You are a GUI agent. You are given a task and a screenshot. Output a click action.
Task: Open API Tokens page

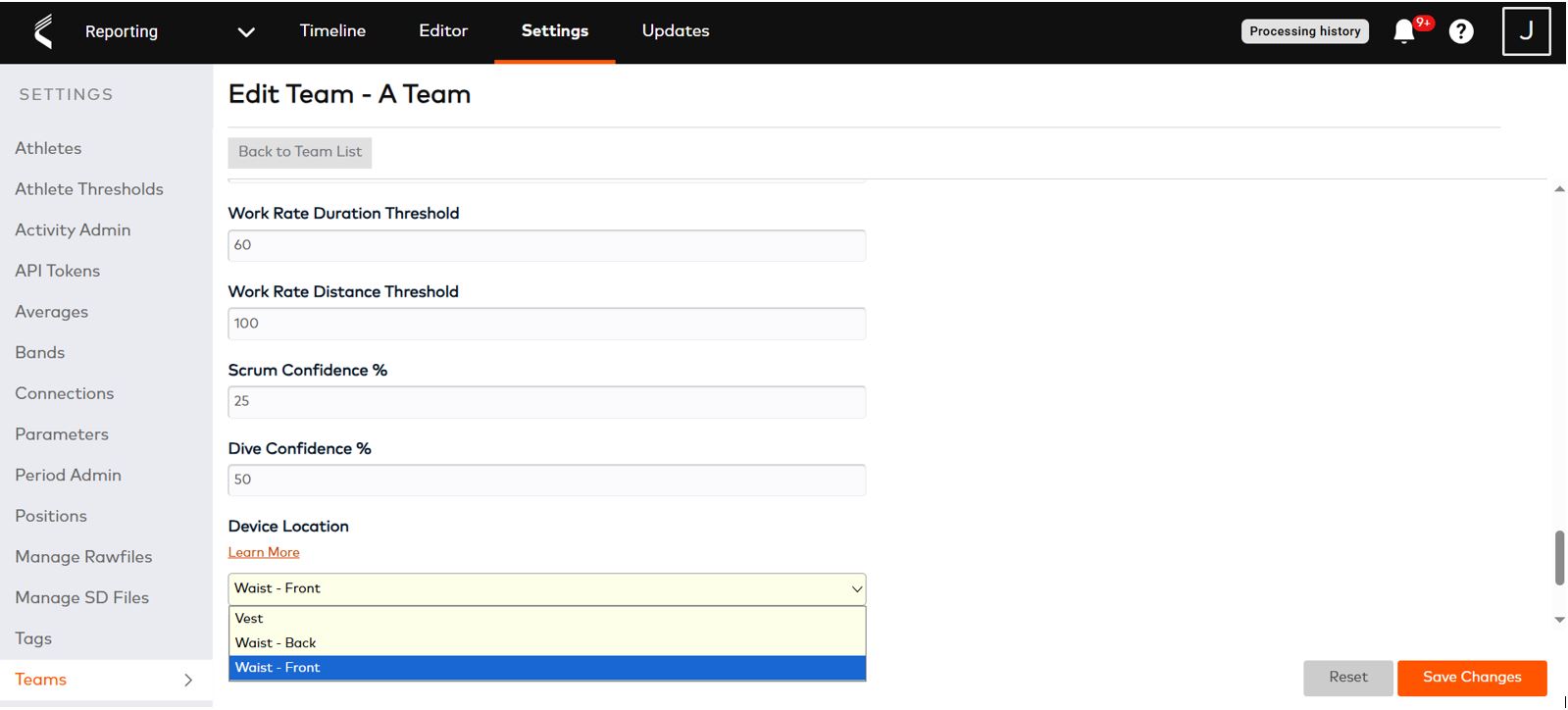pos(57,271)
